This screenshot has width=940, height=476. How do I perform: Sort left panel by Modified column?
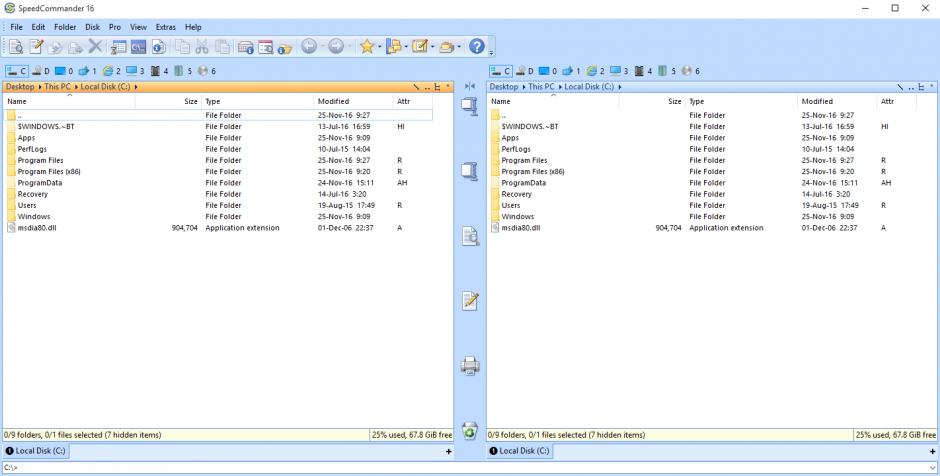click(353, 101)
